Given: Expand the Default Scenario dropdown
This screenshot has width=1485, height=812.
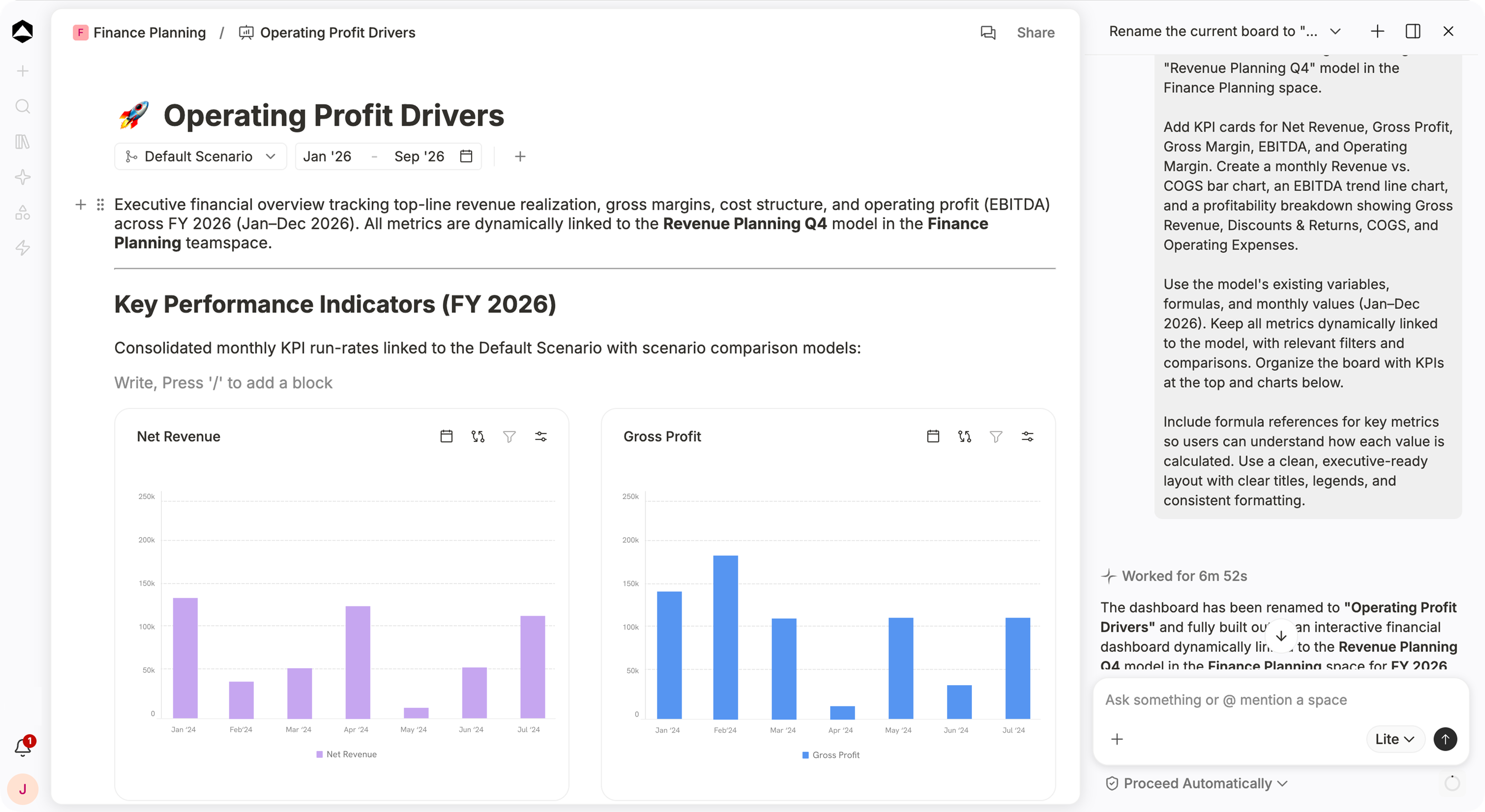Looking at the screenshot, I should click(201, 156).
